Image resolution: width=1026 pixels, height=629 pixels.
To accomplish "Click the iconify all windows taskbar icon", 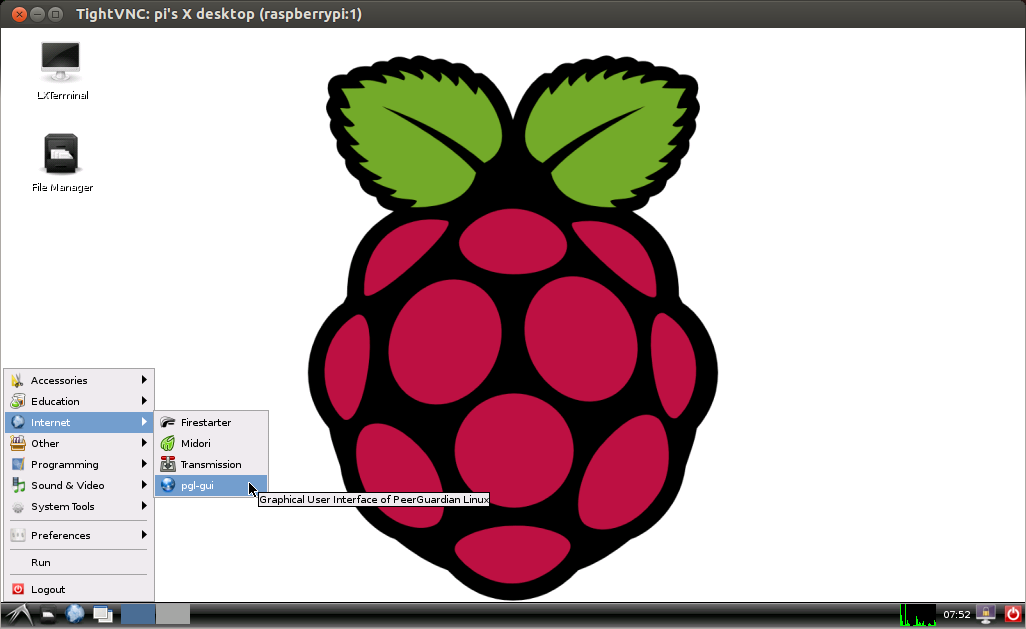I will point(102,614).
